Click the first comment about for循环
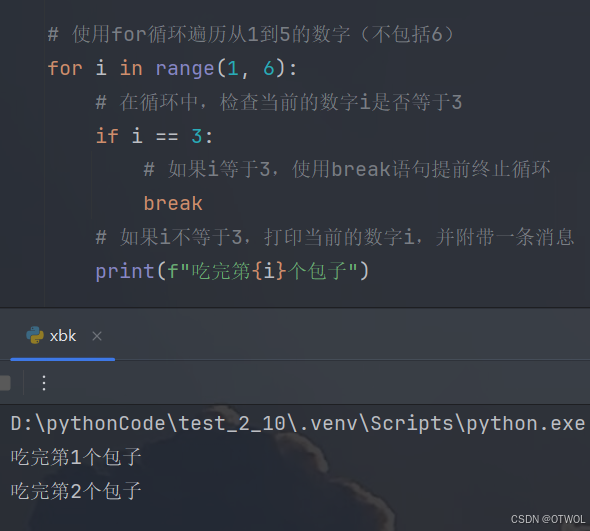The width and height of the screenshot is (590, 531). [x=251, y=34]
